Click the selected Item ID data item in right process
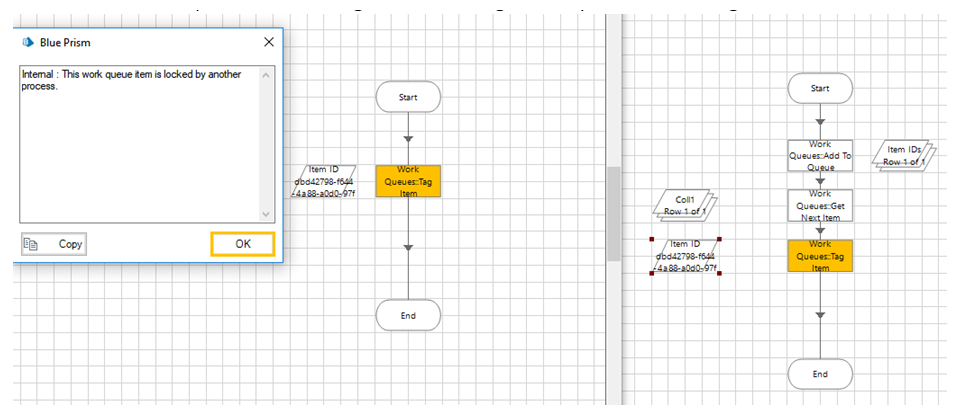The height and width of the screenshot is (408, 958). 686,256
